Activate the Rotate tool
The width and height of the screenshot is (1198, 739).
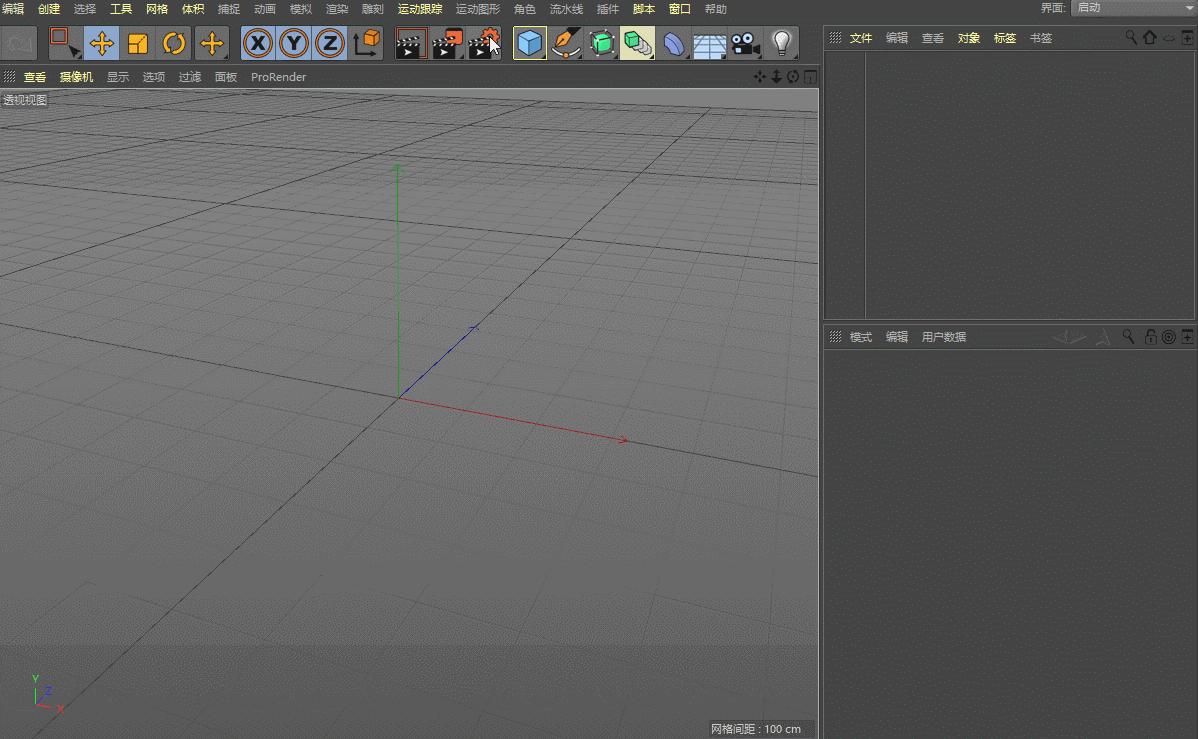174,44
